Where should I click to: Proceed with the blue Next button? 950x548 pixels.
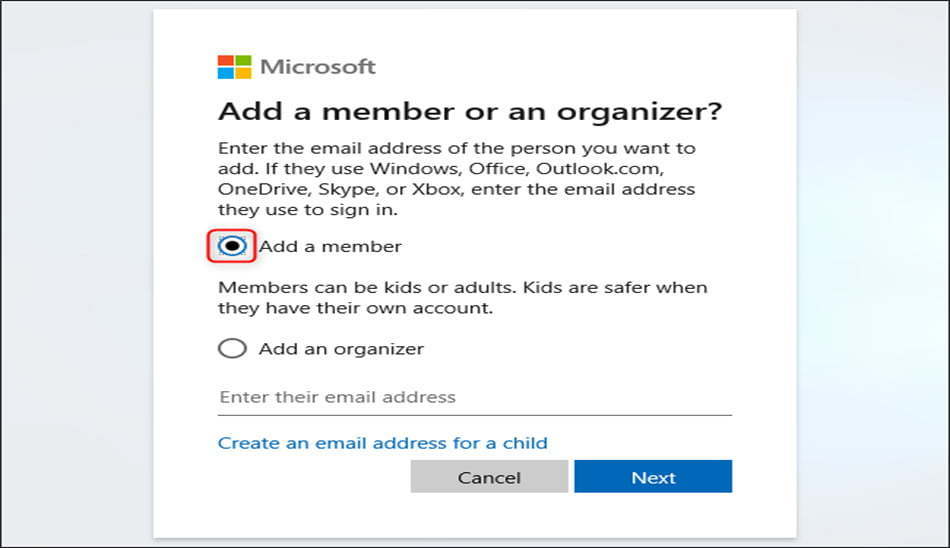653,476
